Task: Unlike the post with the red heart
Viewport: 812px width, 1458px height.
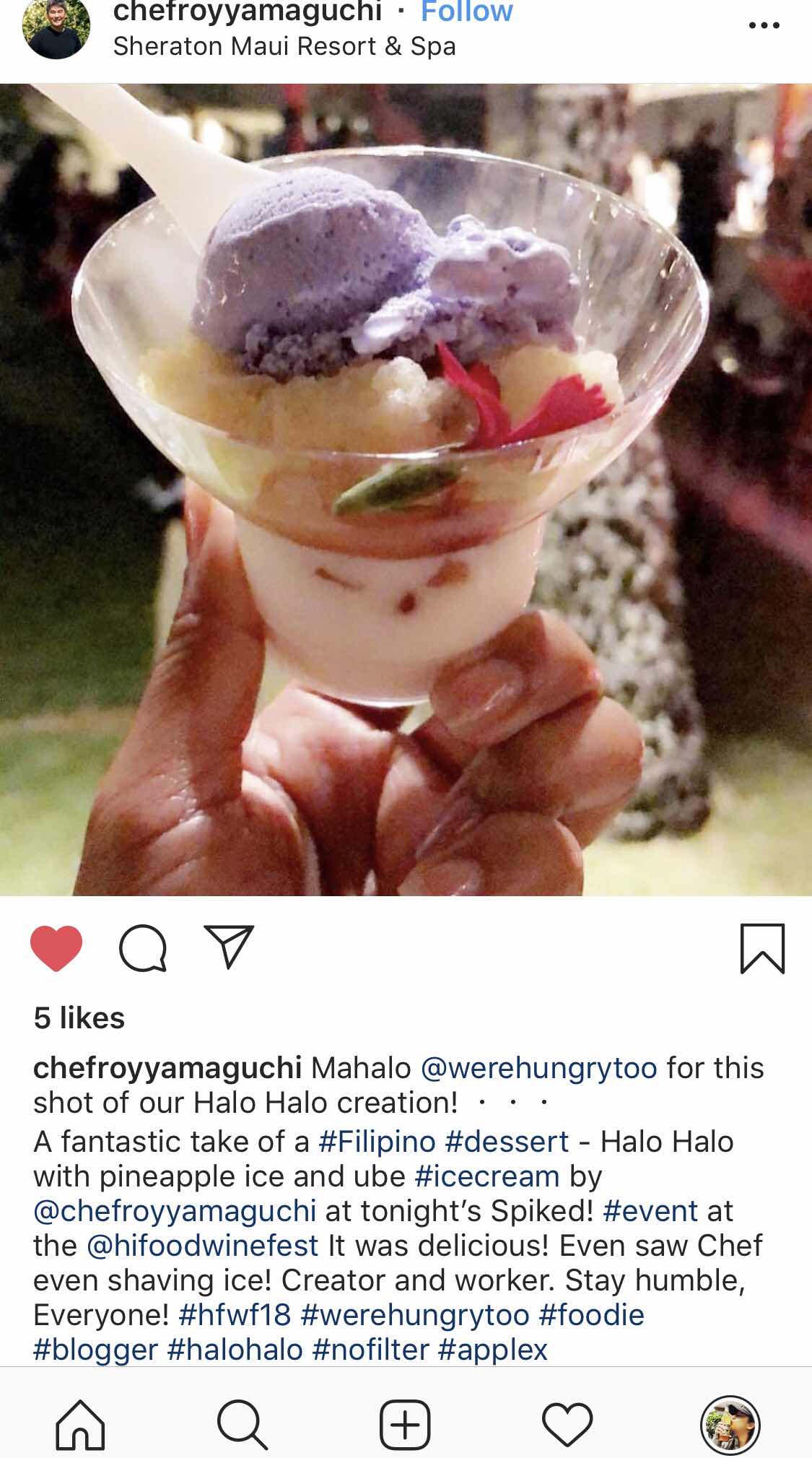Action: (x=56, y=947)
